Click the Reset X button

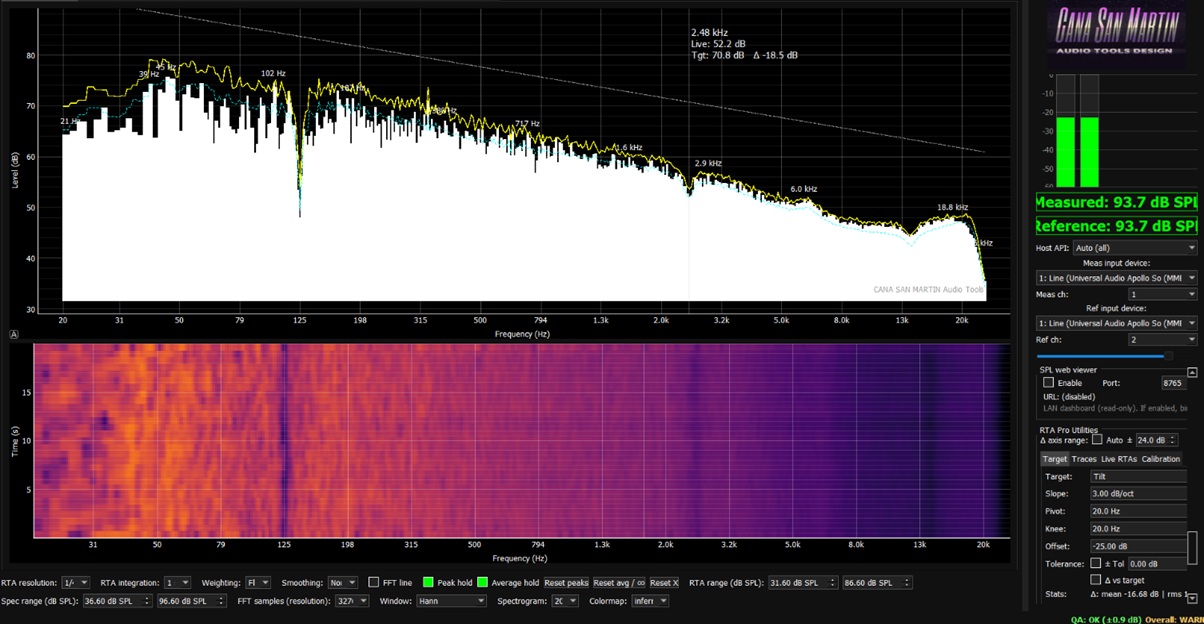click(x=664, y=582)
